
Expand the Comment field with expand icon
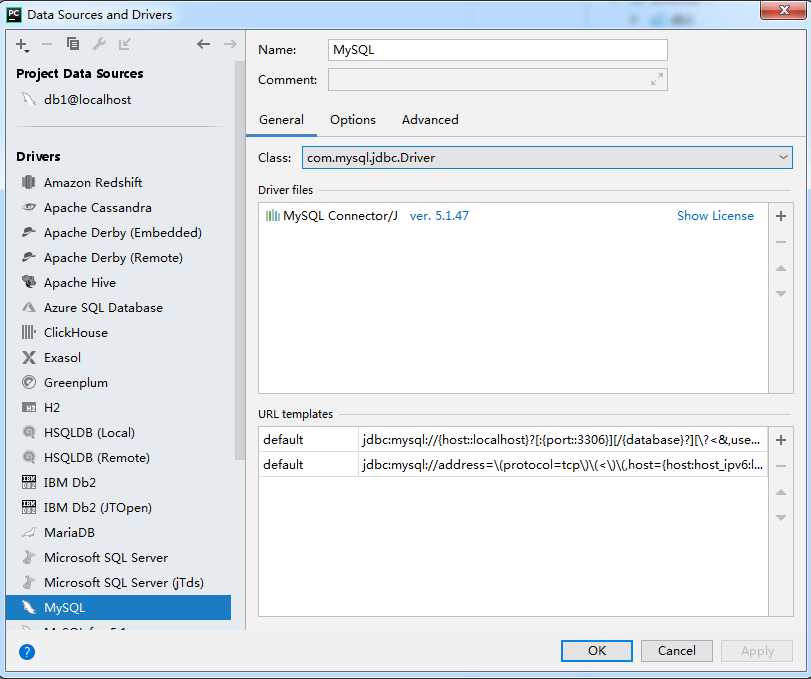[656, 80]
